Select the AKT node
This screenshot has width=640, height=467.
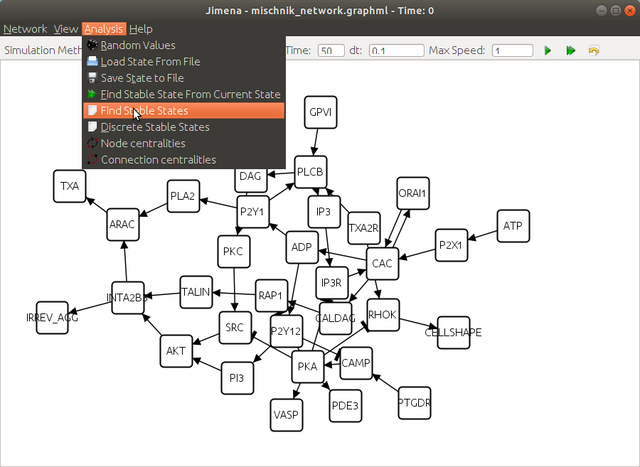click(x=176, y=351)
